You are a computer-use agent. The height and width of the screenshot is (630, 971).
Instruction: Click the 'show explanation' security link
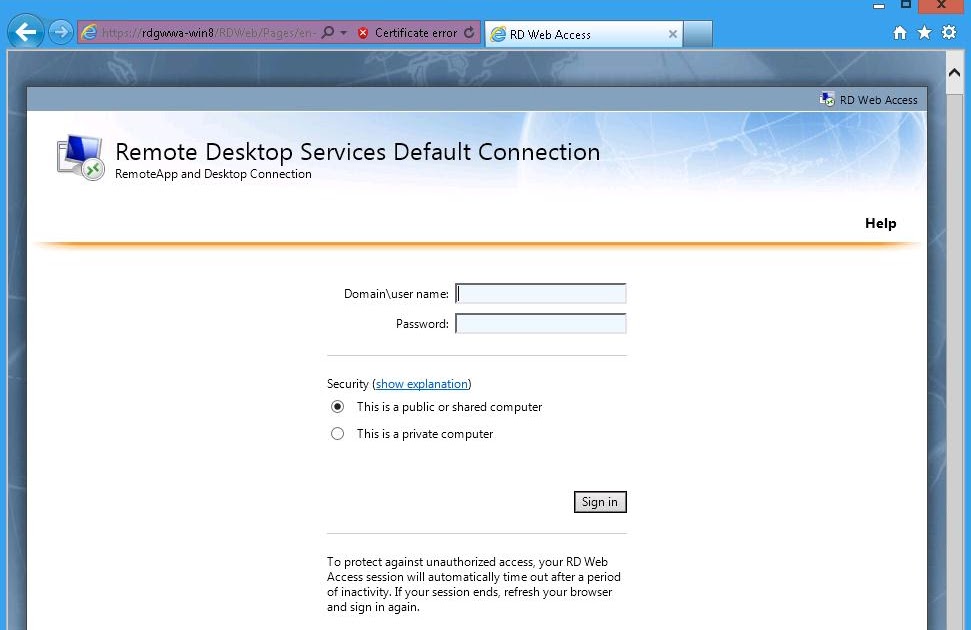click(x=421, y=383)
